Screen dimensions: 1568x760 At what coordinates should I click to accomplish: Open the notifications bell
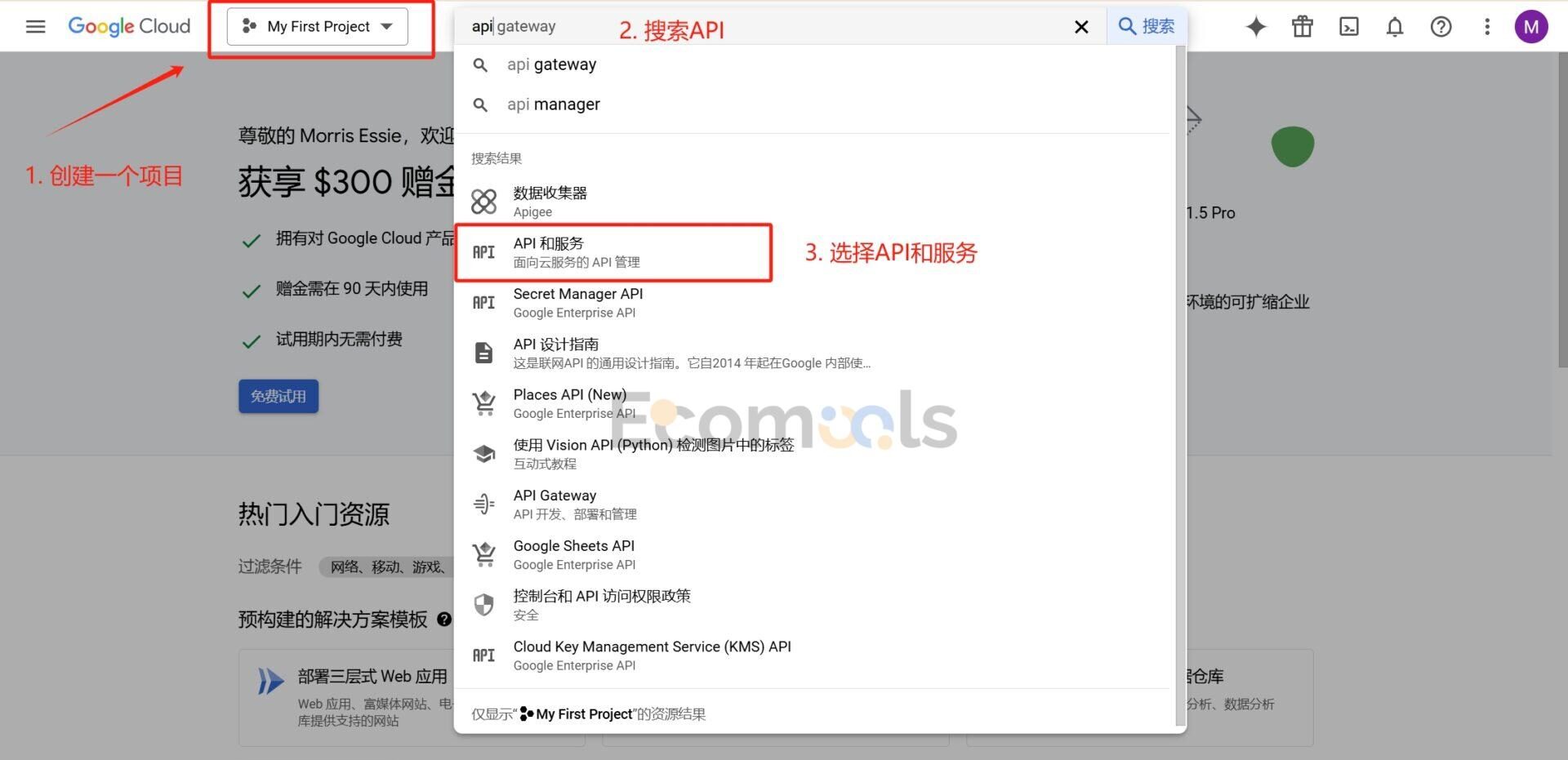tap(1395, 27)
